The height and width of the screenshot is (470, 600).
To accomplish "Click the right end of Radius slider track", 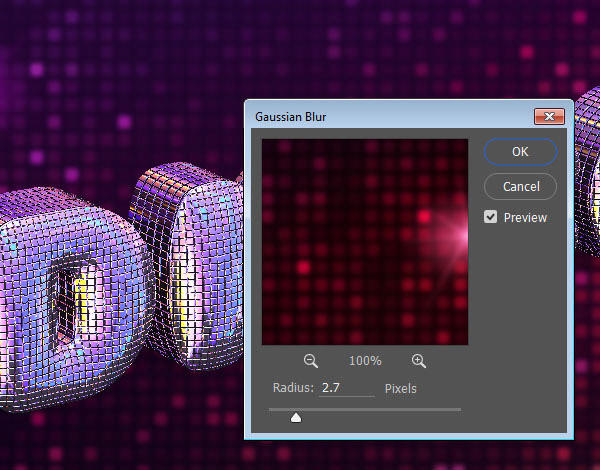I will (x=458, y=410).
